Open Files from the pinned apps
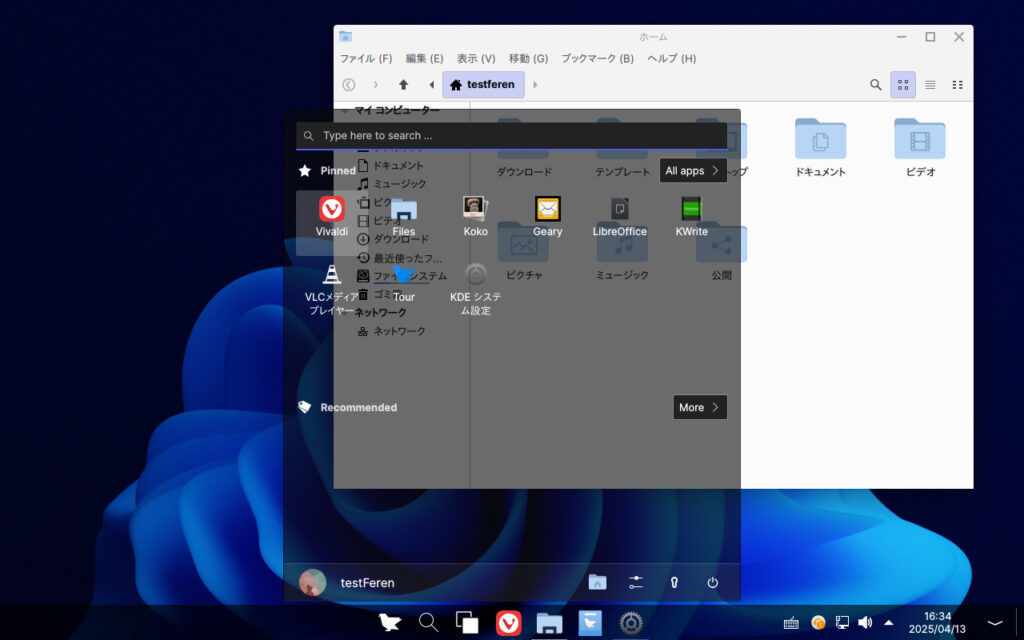1024x640 pixels. coord(403,216)
